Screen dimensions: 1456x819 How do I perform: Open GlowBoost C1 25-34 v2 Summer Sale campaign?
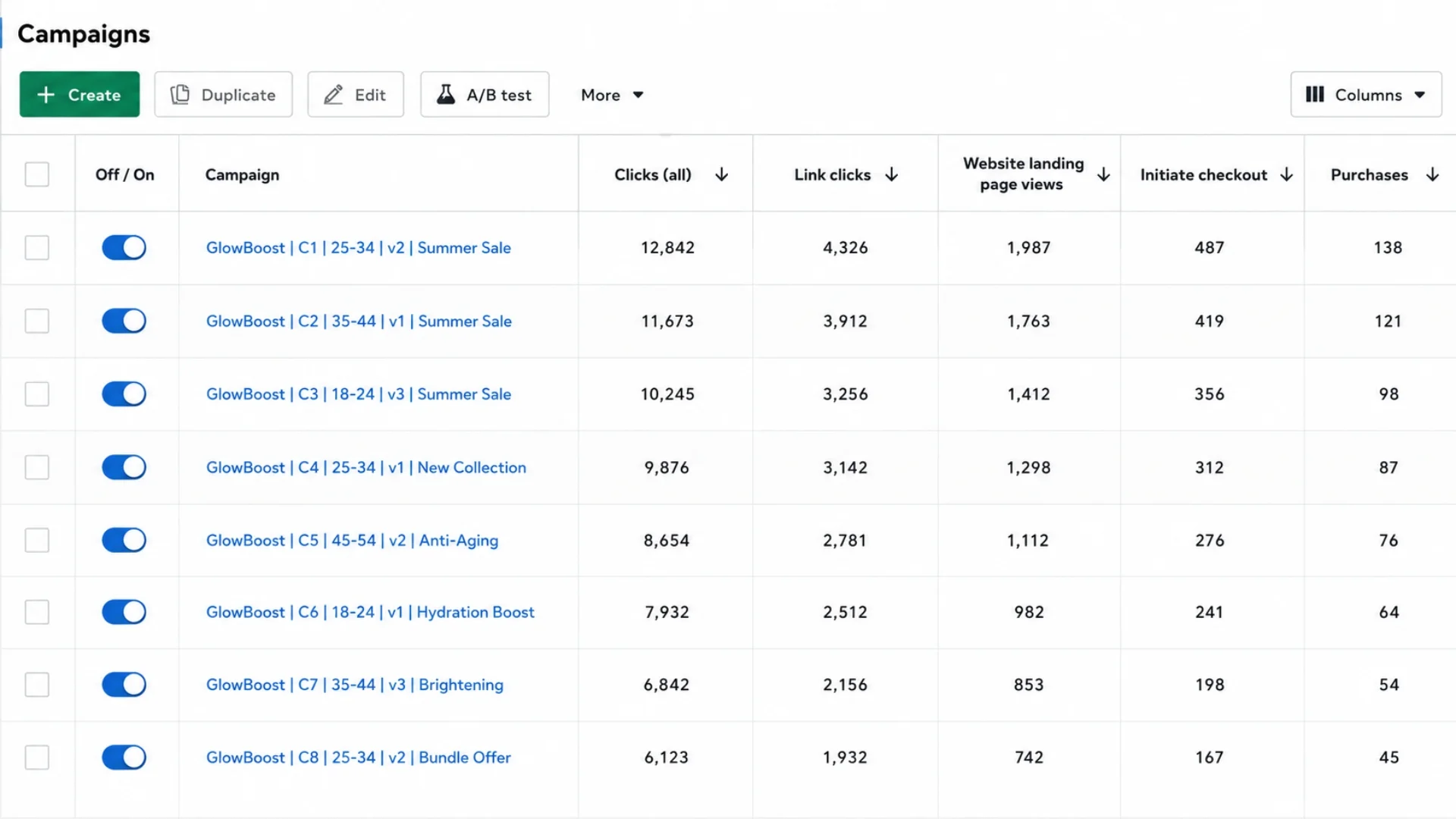(359, 248)
